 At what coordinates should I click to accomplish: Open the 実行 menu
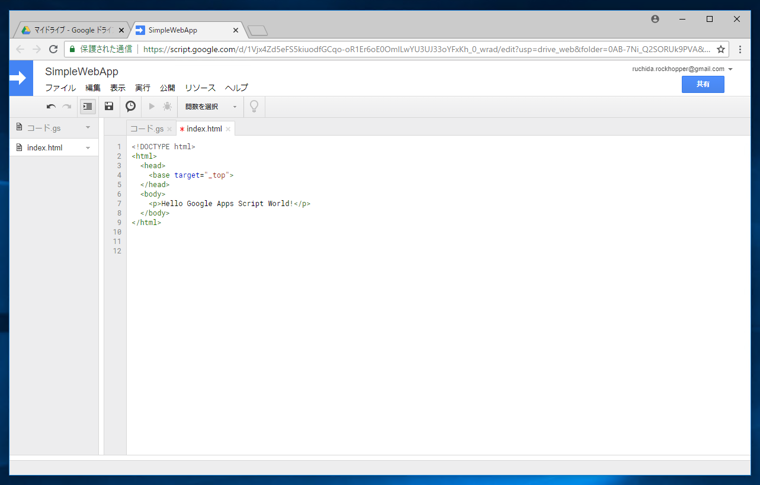point(142,88)
